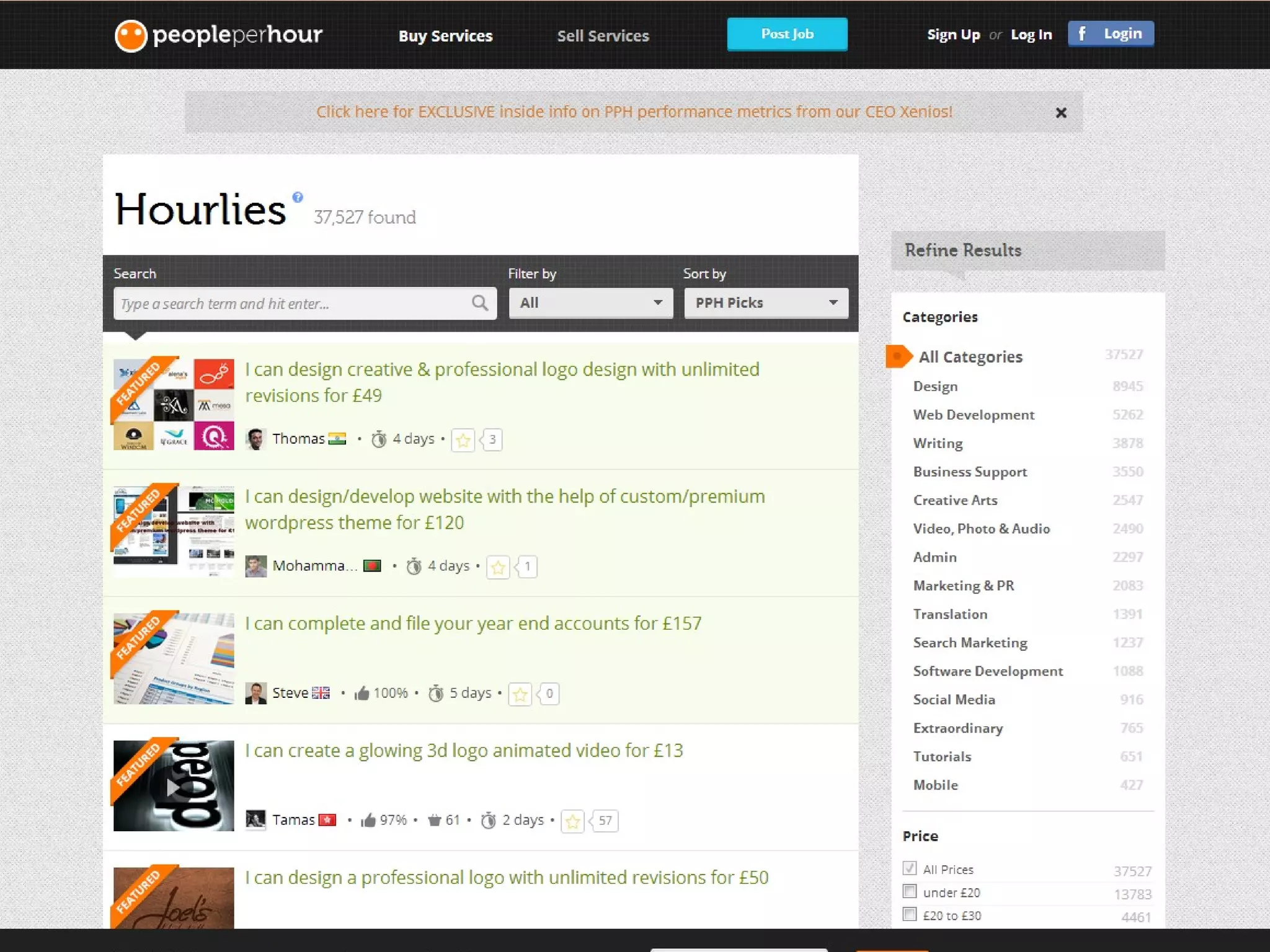This screenshot has height=952, width=1270.
Task: Dismiss the CEO Xenios announcement banner
Action: (1061, 113)
